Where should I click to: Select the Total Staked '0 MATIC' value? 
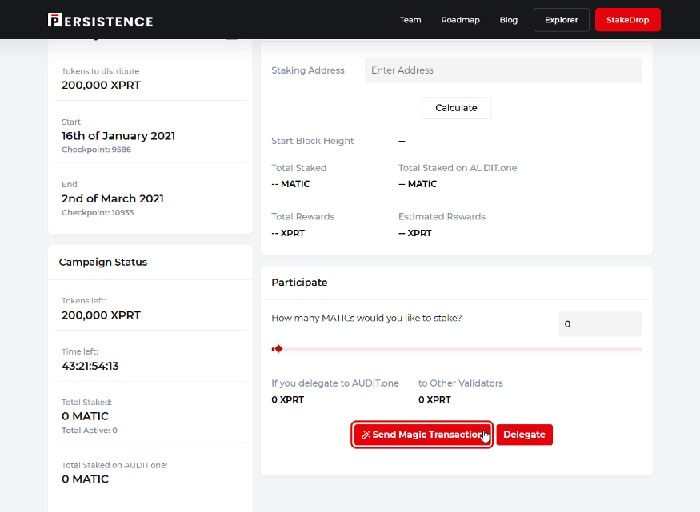coord(85,416)
